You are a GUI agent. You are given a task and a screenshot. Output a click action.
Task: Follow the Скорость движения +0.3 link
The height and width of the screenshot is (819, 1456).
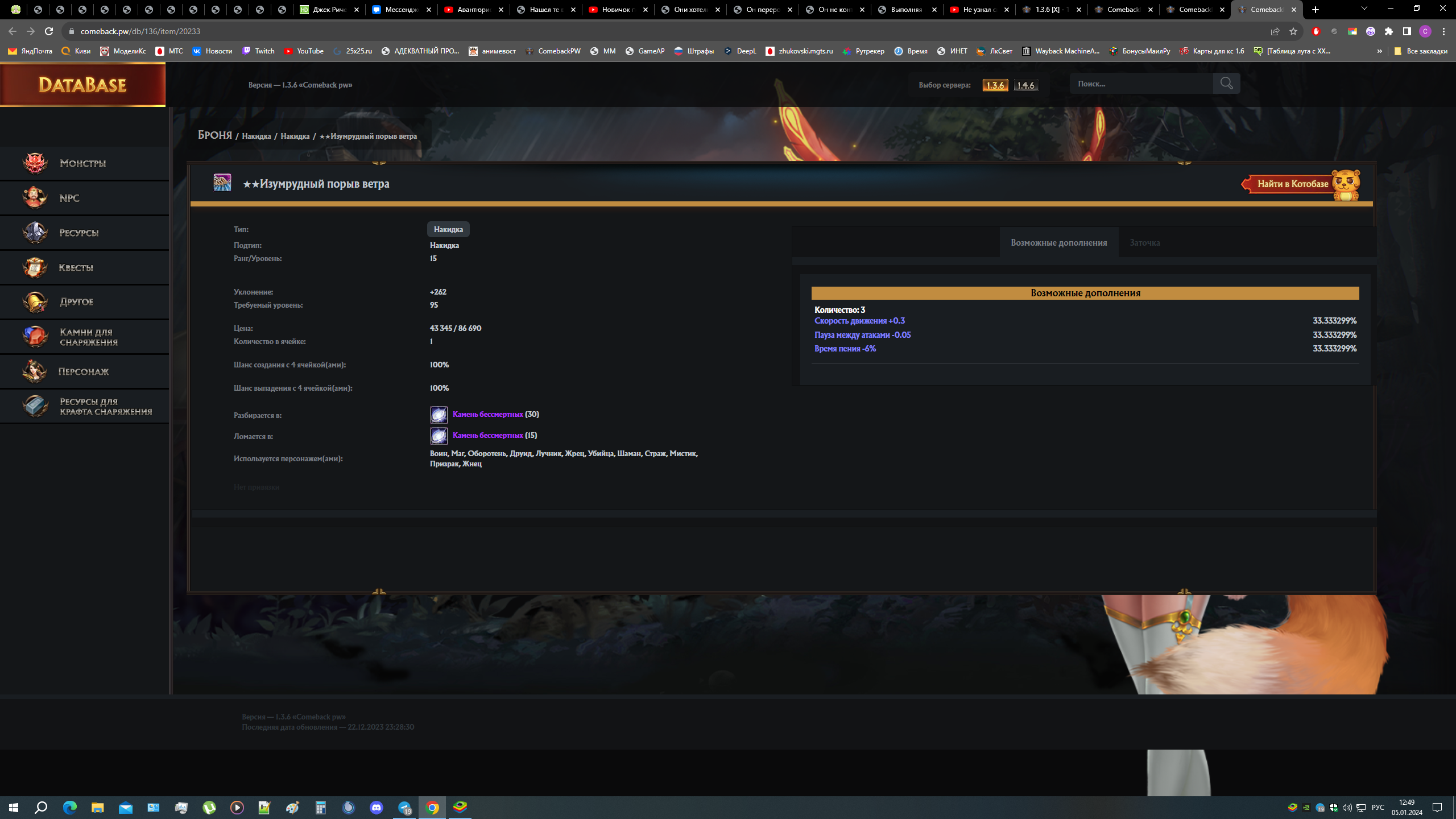[x=859, y=321]
